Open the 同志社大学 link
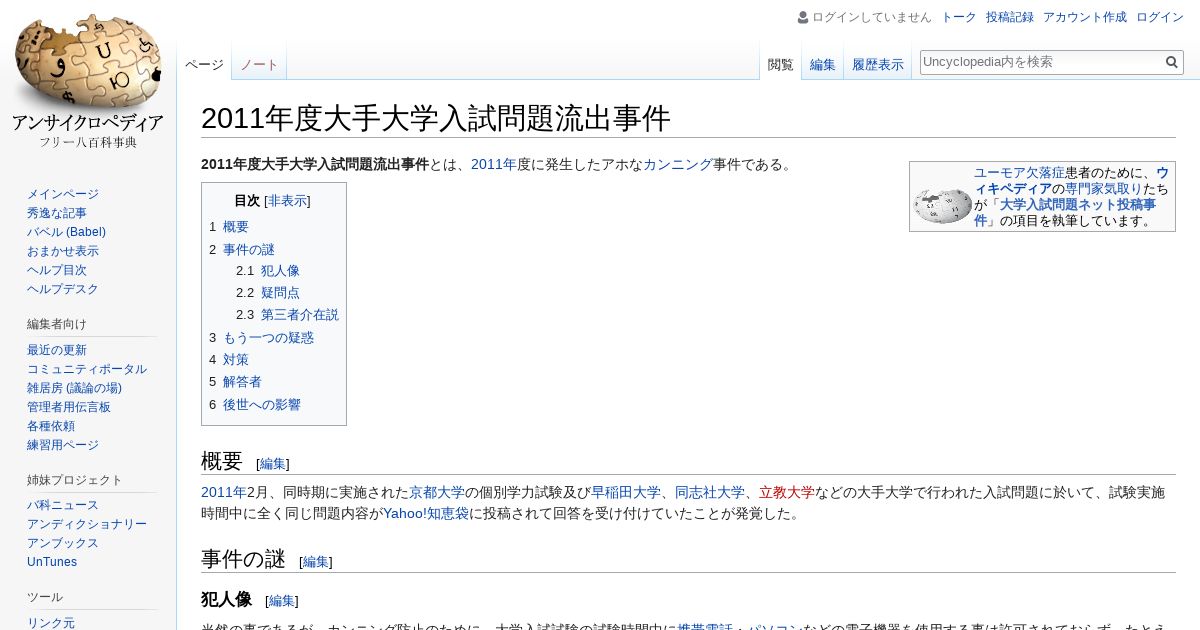 coord(710,493)
